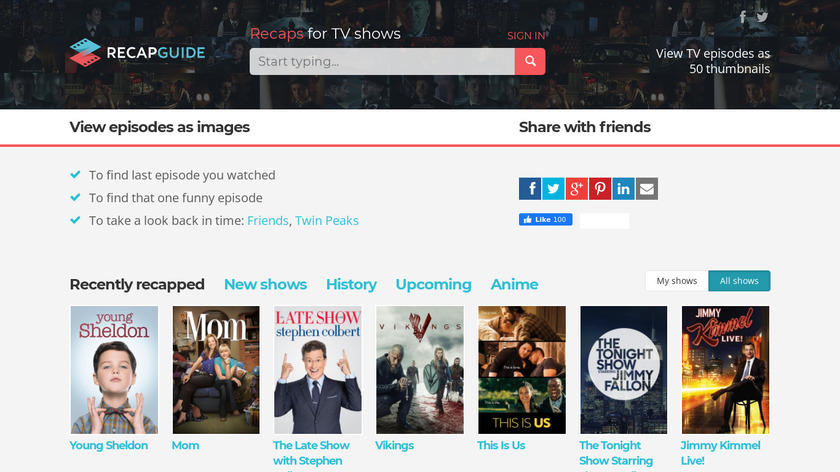Image resolution: width=840 pixels, height=472 pixels.
Task: Click the Mom title link
Action: 185,445
